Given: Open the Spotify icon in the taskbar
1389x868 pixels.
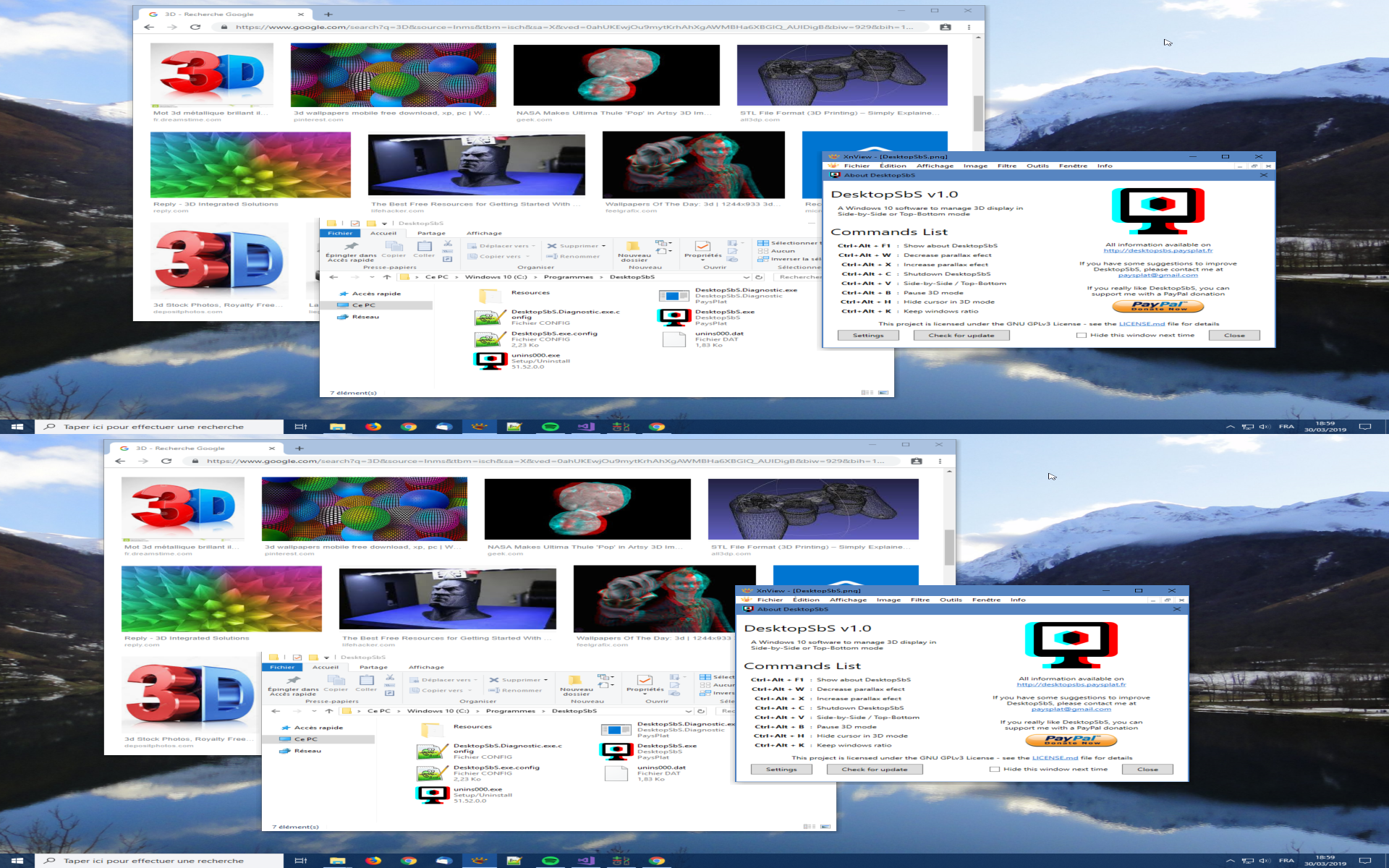Looking at the screenshot, I should [x=550, y=427].
